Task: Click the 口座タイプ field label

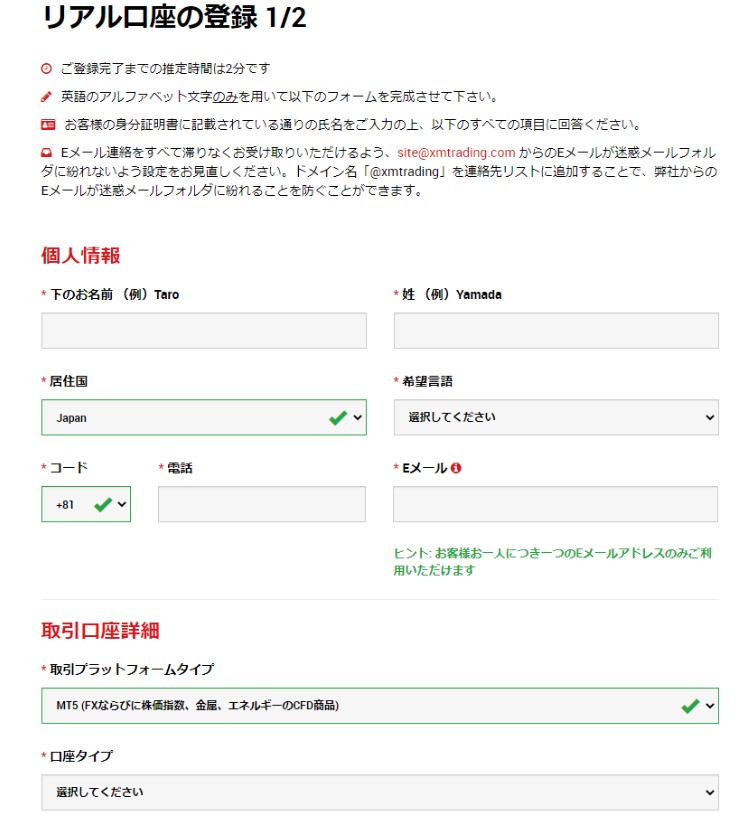Action: click(81, 756)
